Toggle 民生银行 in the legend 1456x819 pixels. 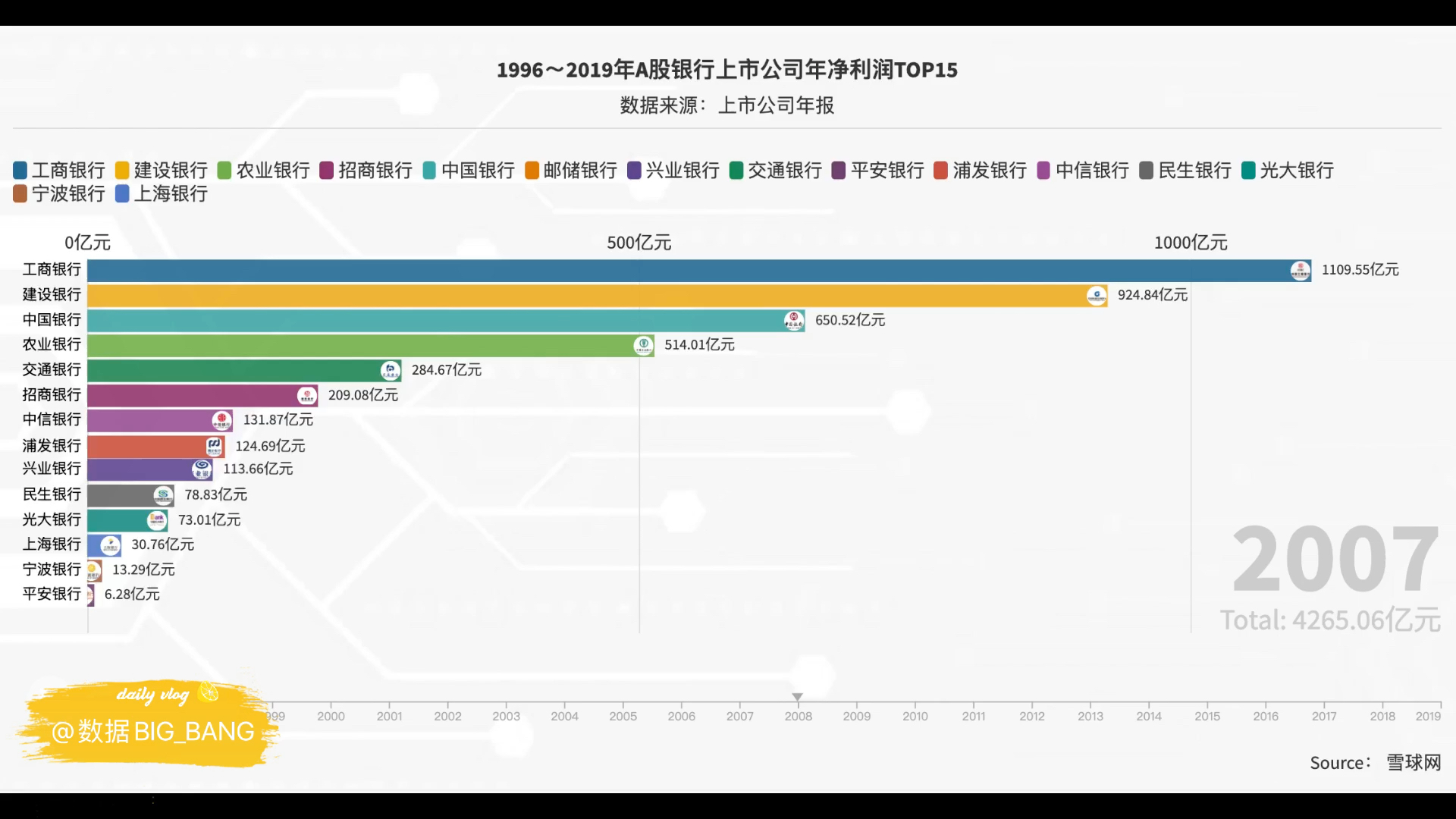point(1186,170)
